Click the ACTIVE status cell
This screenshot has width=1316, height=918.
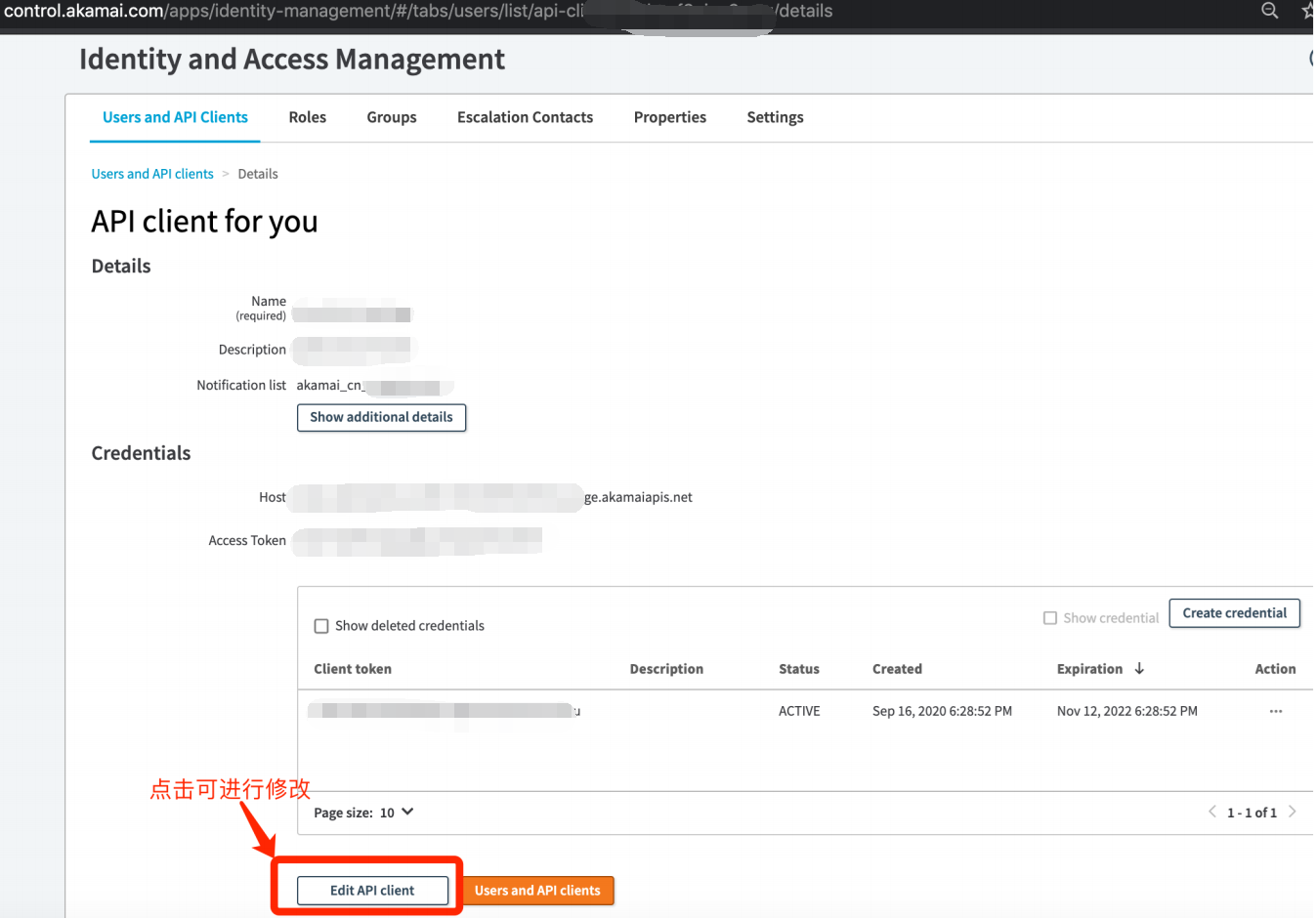(799, 711)
